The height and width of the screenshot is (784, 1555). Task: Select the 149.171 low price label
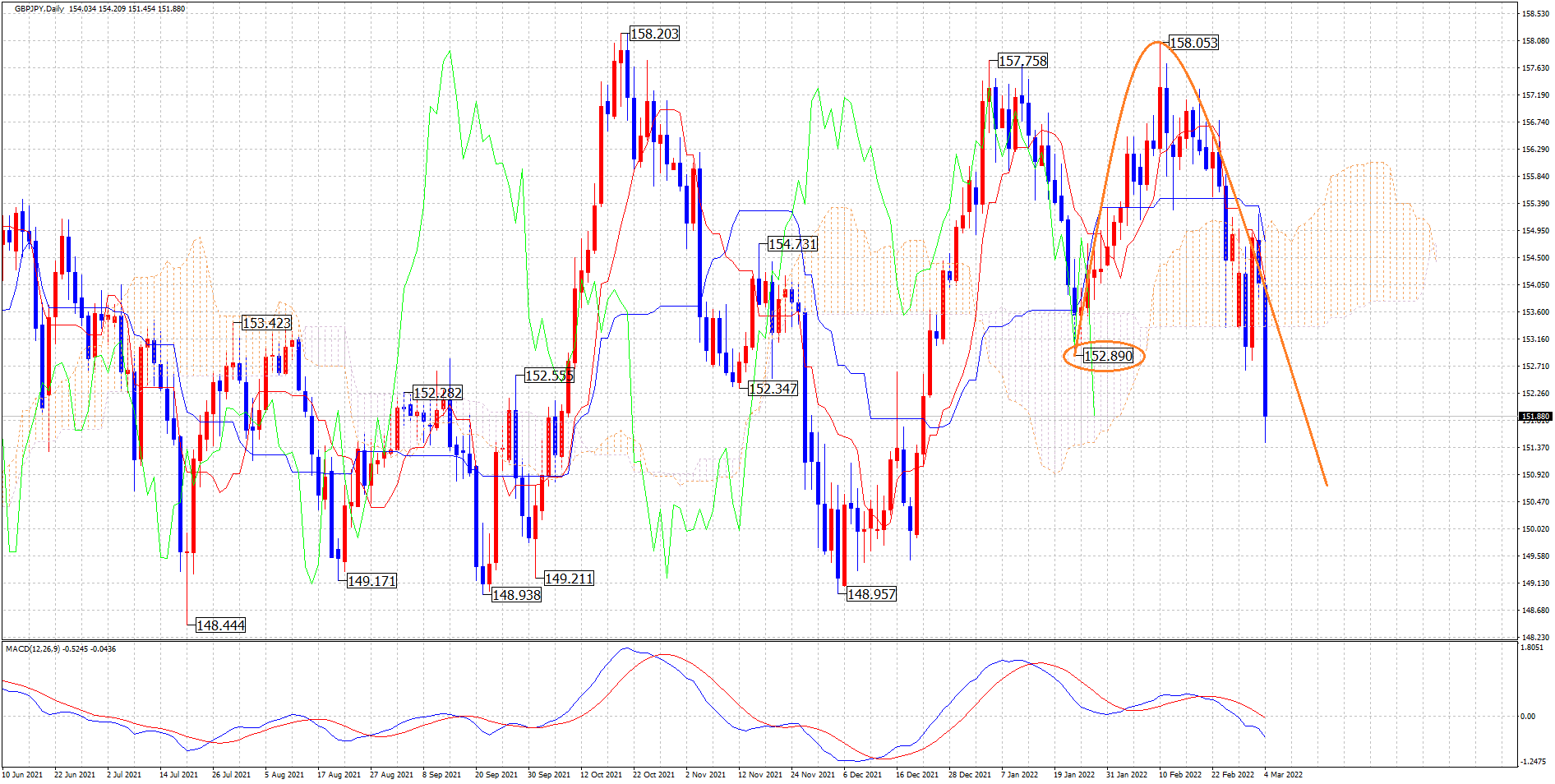371,581
